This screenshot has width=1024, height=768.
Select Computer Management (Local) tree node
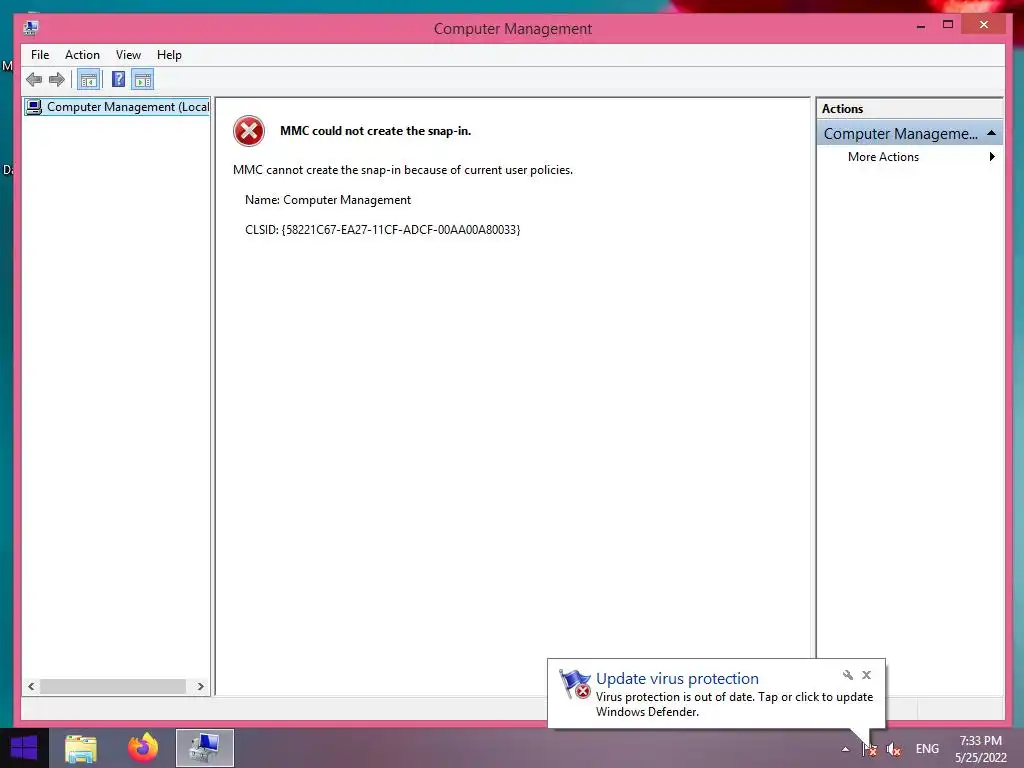pyautogui.click(x=118, y=106)
